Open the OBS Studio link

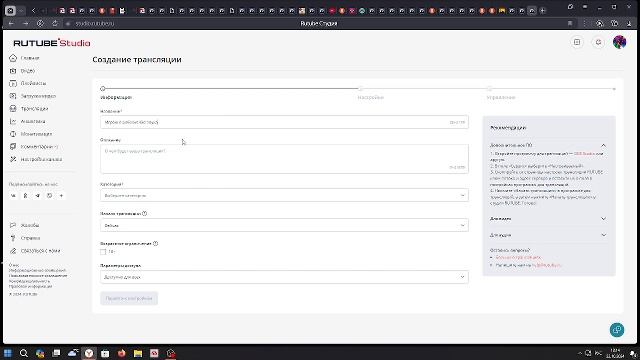584,154
